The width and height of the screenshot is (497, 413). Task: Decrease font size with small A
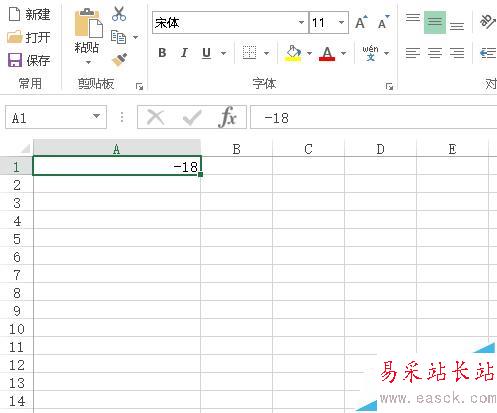click(x=383, y=22)
